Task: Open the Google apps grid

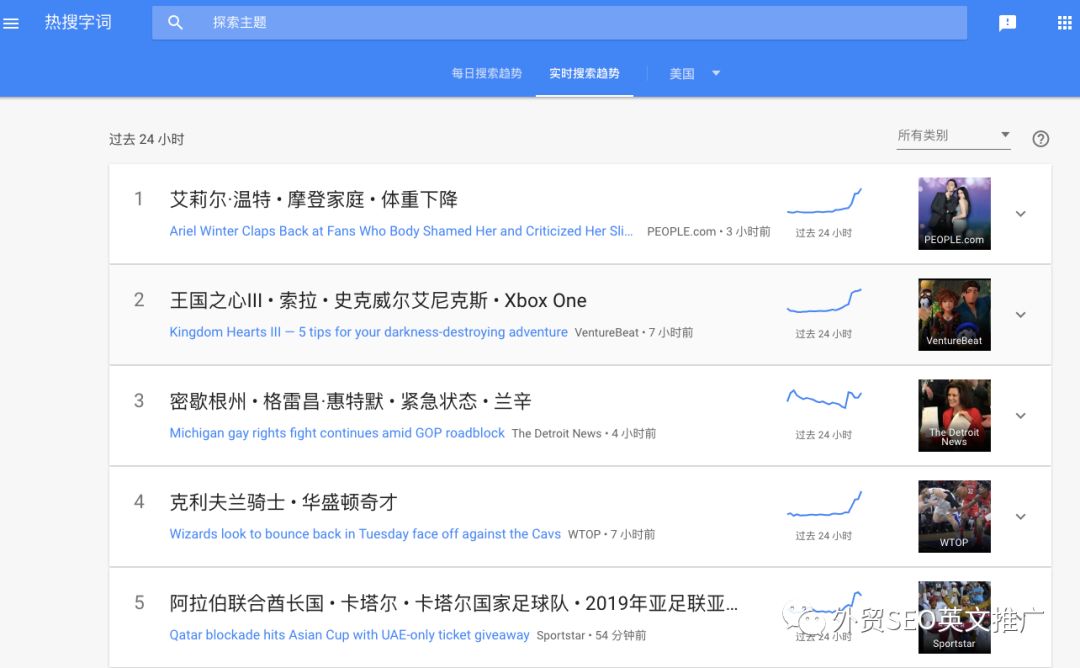Action: tap(1064, 23)
